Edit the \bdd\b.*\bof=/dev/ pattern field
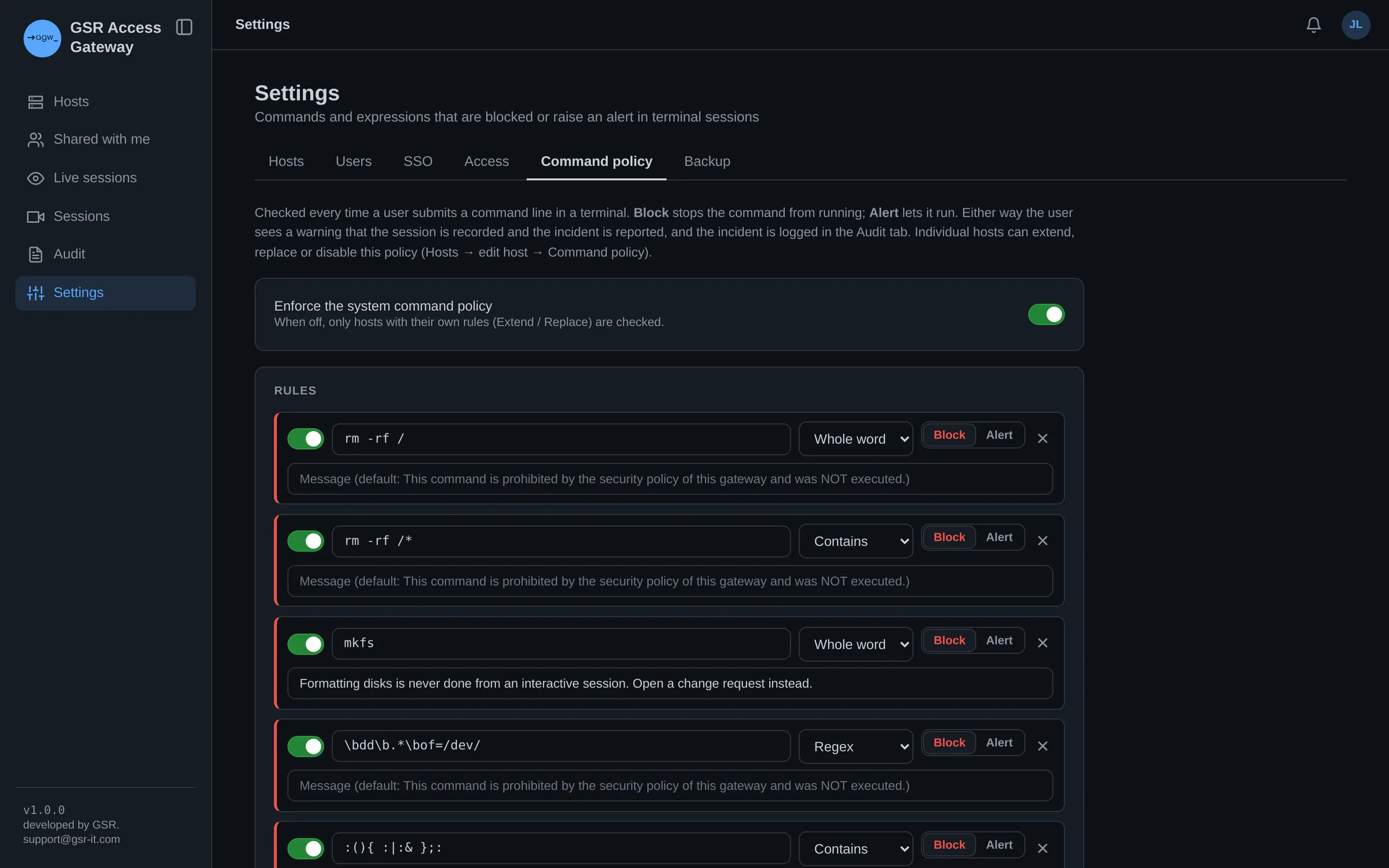The height and width of the screenshot is (868, 1389). pos(561,746)
